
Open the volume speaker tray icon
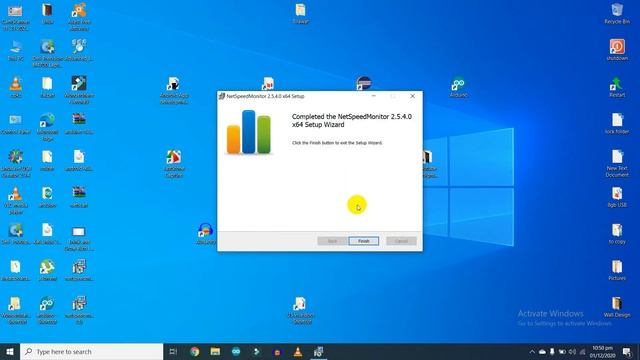(x=572, y=351)
